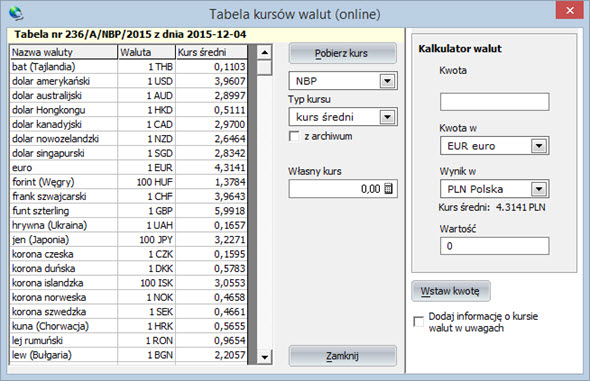Open the NBP source dropdown
The image size is (590, 381).
(x=387, y=81)
